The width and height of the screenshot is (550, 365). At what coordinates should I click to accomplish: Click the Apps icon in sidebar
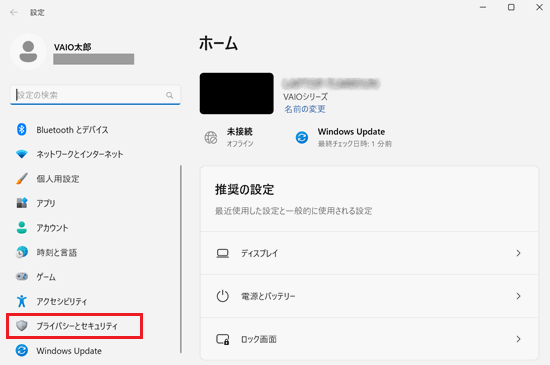[22, 203]
